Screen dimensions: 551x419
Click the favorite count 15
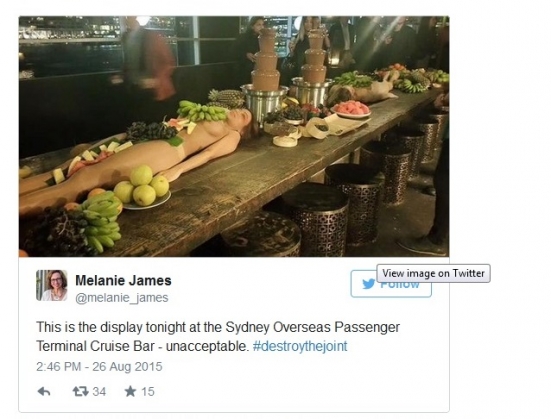click(x=148, y=392)
